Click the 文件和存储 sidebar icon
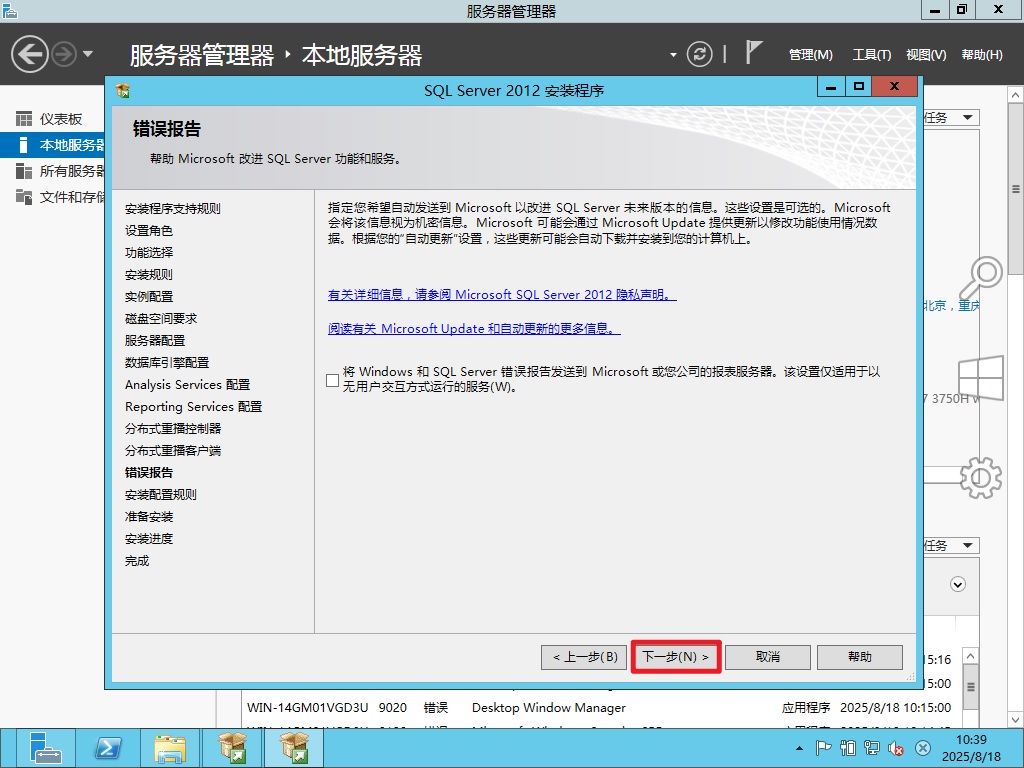 (x=24, y=197)
